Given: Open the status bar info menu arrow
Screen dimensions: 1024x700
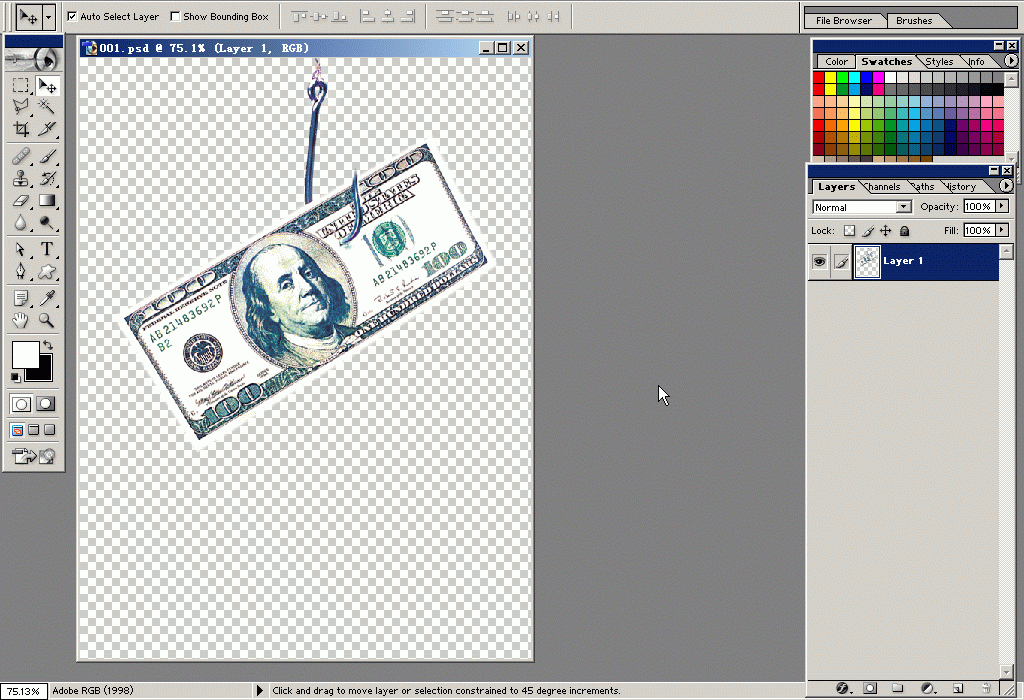Looking at the screenshot, I should point(259,690).
